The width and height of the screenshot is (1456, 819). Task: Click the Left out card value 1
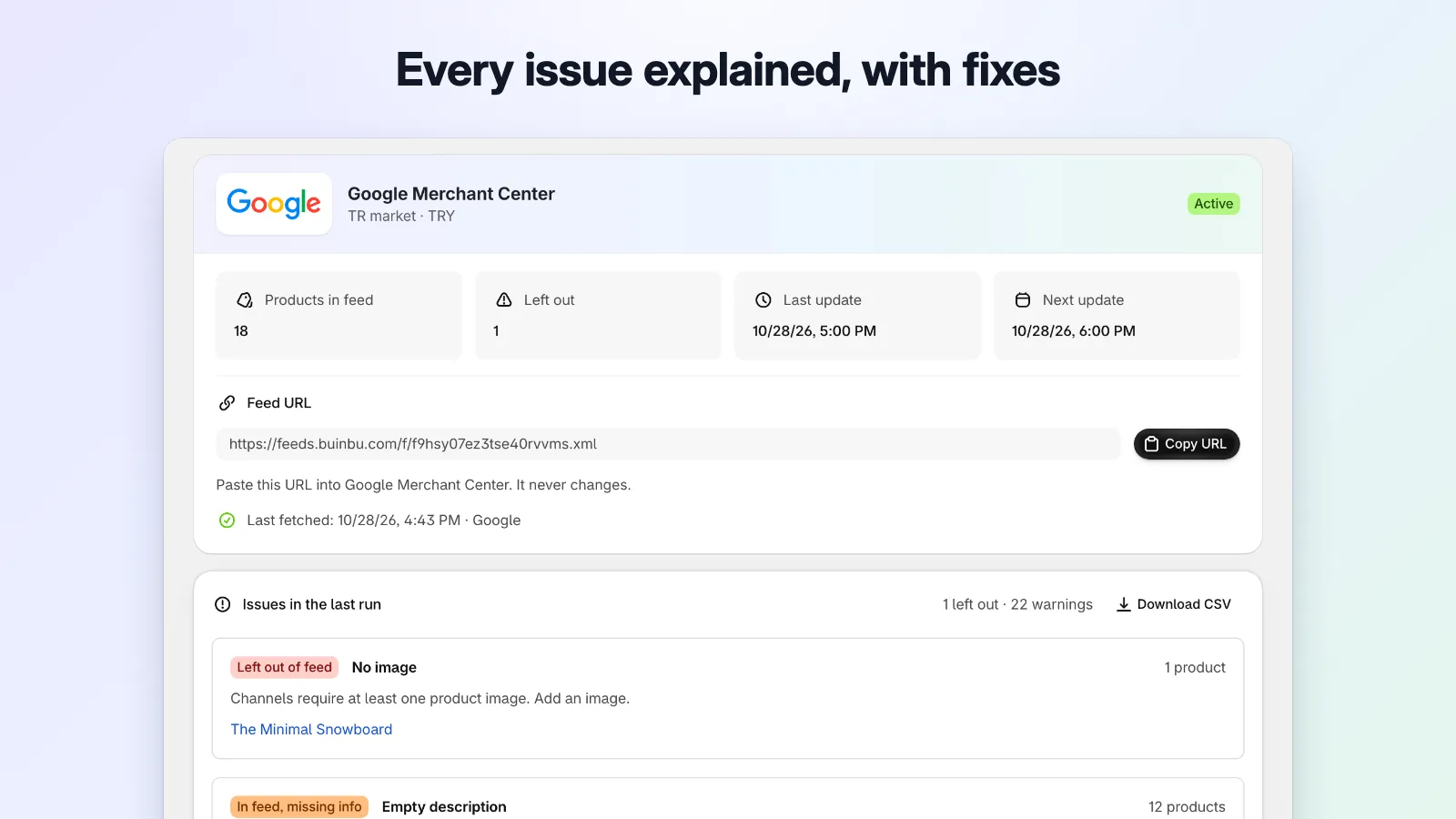click(496, 331)
